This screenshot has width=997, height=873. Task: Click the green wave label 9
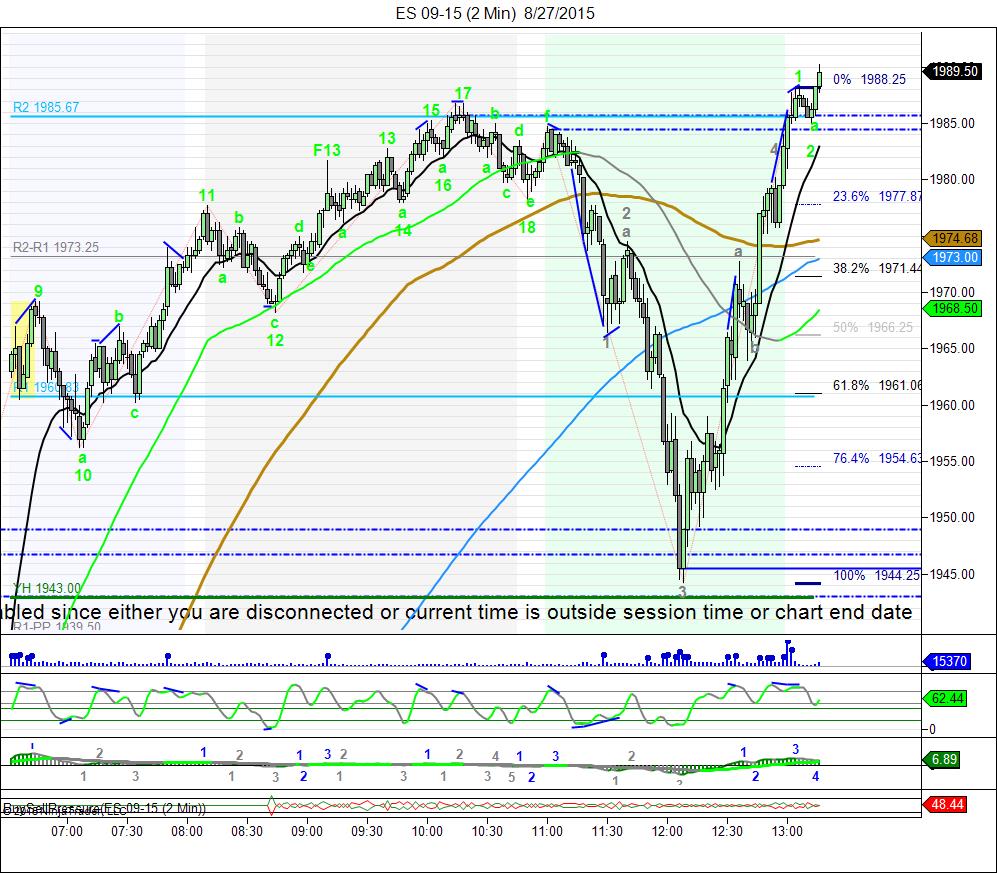point(38,291)
